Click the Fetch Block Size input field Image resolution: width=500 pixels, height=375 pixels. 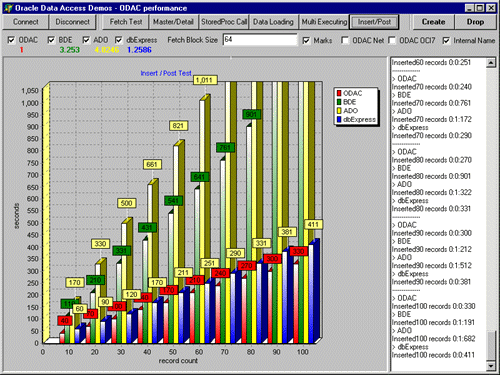tap(260, 40)
